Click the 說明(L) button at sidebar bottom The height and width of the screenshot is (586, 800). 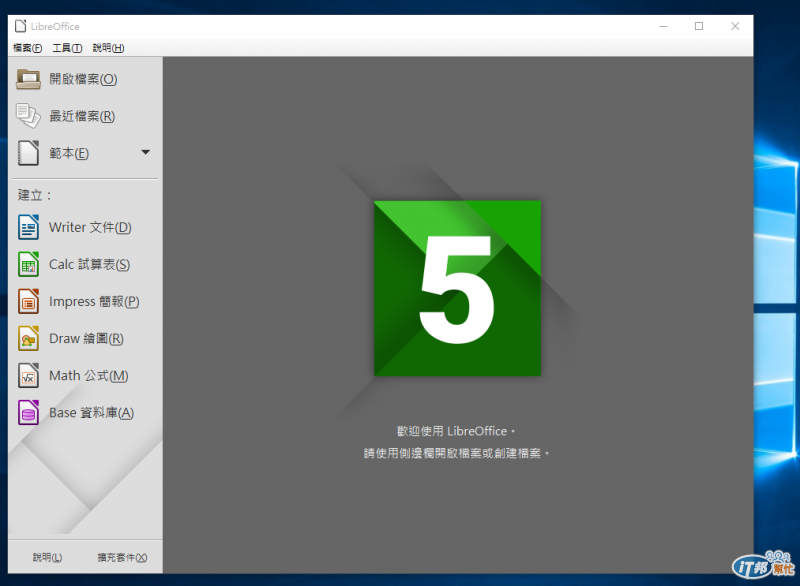(47, 557)
